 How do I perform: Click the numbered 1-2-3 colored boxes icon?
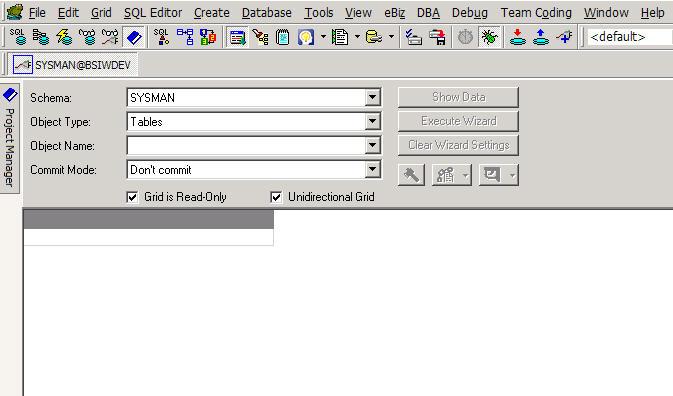(208, 37)
